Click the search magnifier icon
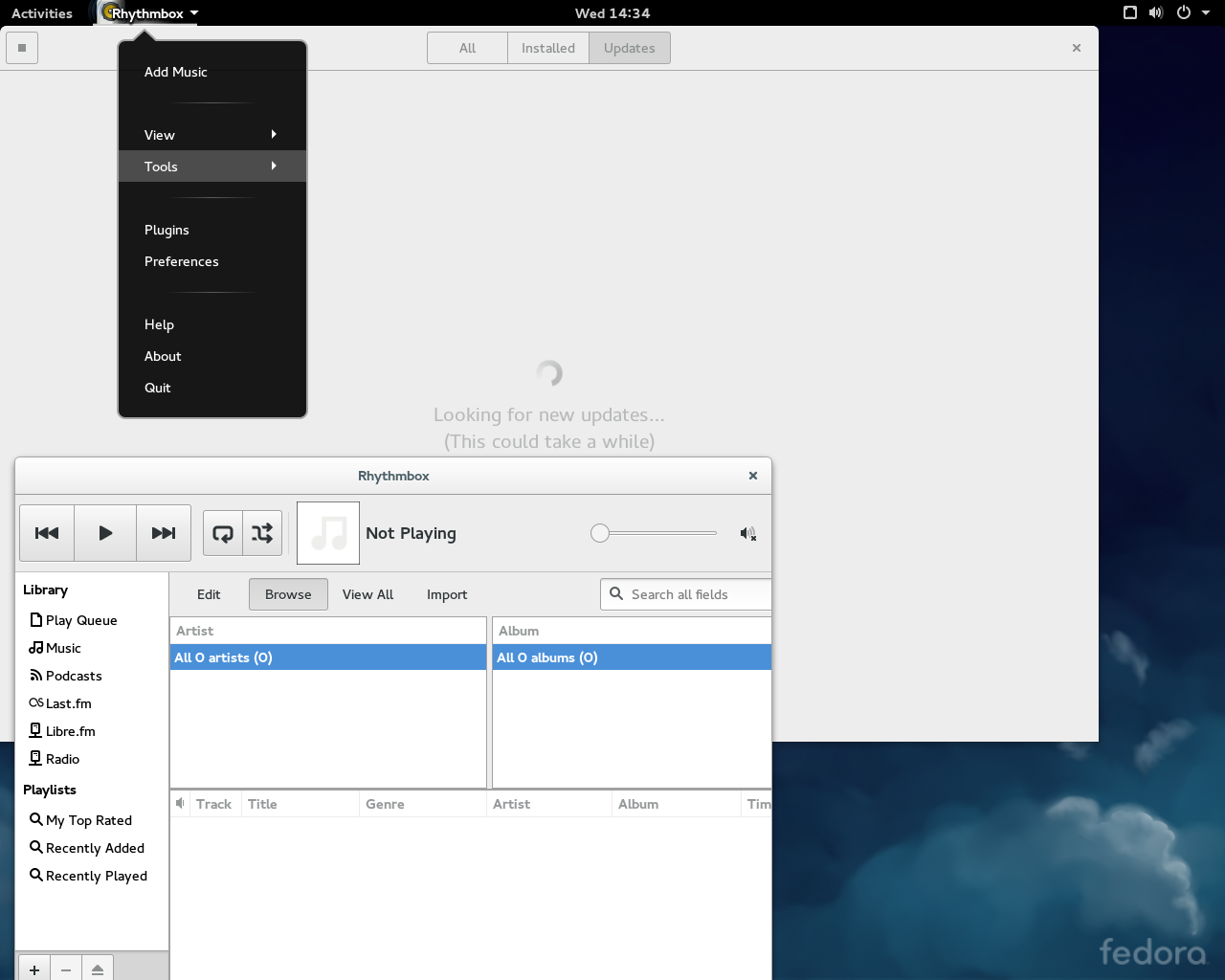This screenshot has width=1225, height=980. click(x=616, y=594)
